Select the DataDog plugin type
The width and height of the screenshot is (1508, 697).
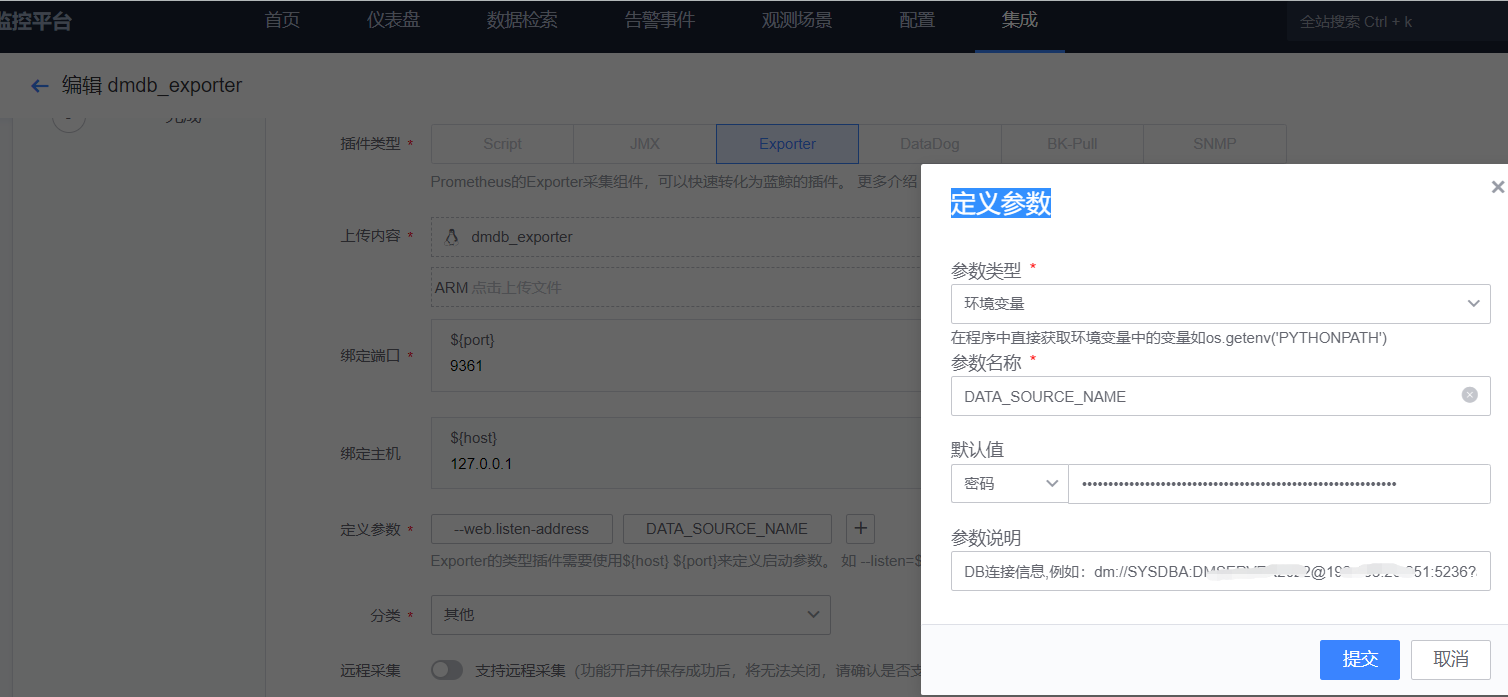[930, 144]
